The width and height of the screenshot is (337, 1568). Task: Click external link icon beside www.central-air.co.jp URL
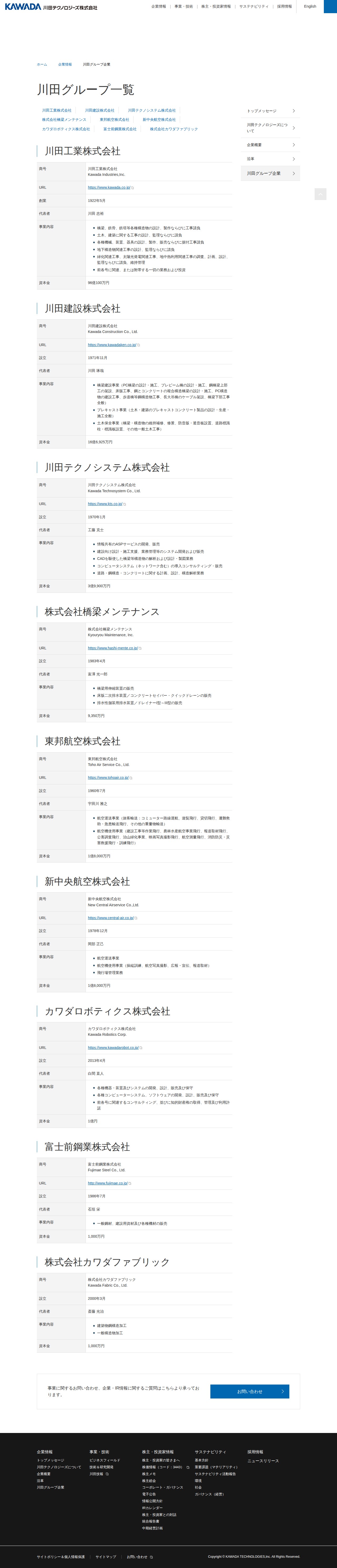[x=136, y=918]
